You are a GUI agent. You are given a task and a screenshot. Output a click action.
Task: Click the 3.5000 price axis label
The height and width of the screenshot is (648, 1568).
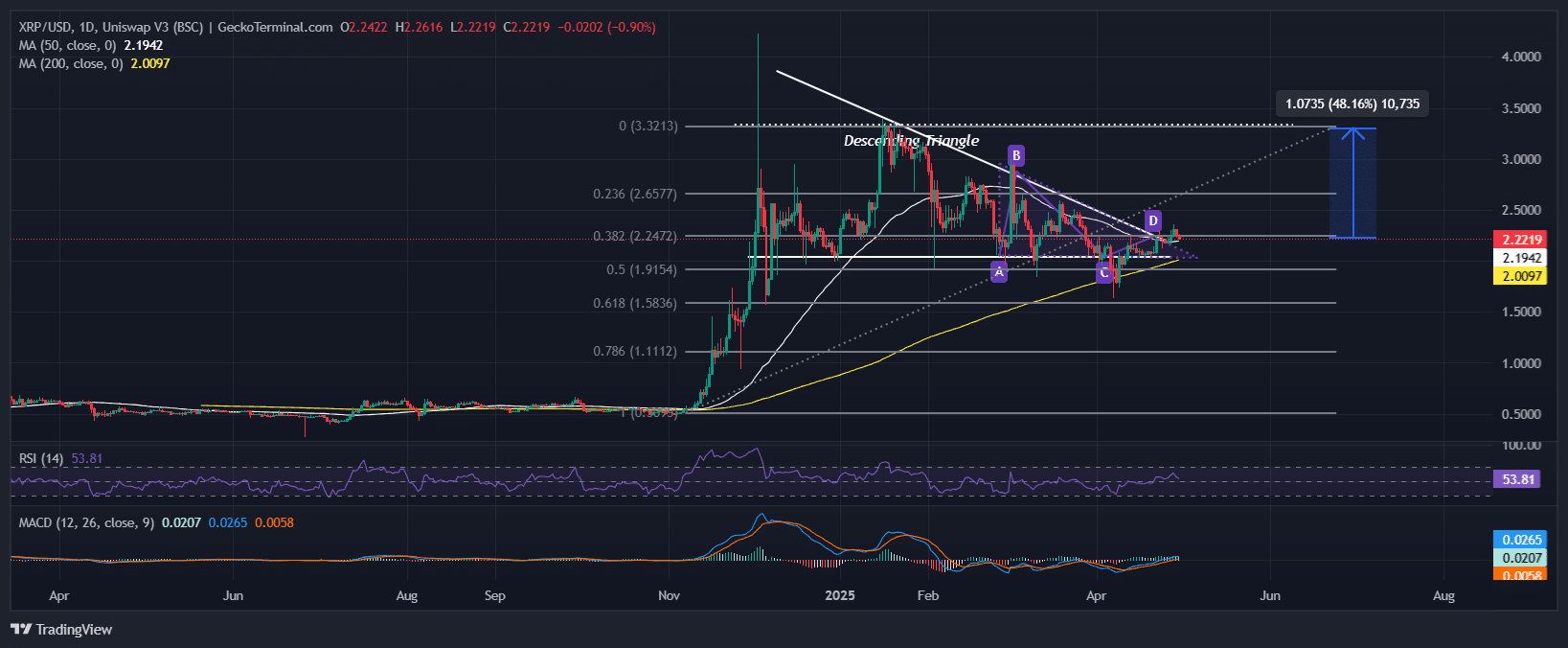point(1521,108)
